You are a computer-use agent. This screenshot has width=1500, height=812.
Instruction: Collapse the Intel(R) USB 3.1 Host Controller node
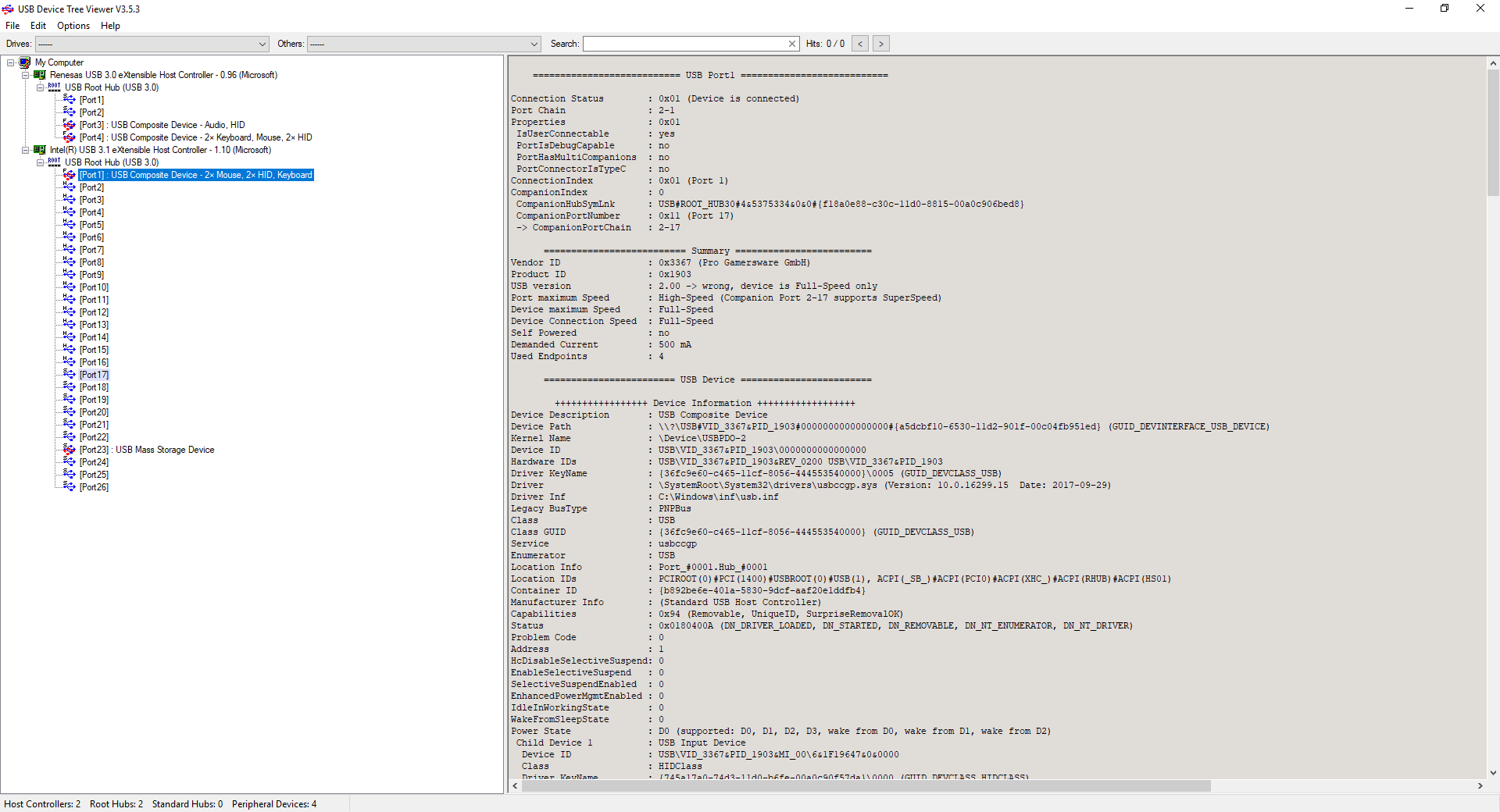click(x=26, y=150)
